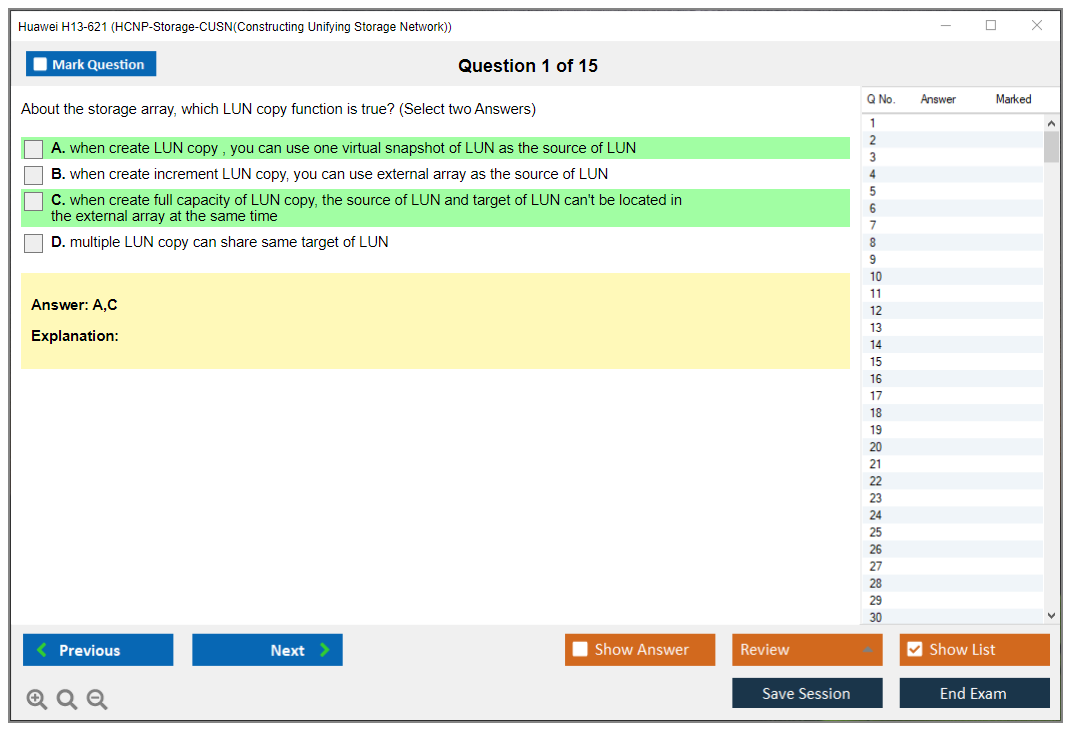This screenshot has width=1075, height=735.
Task: Click the zoom reset magnifier icon
Action: pyautogui.click(x=67, y=699)
